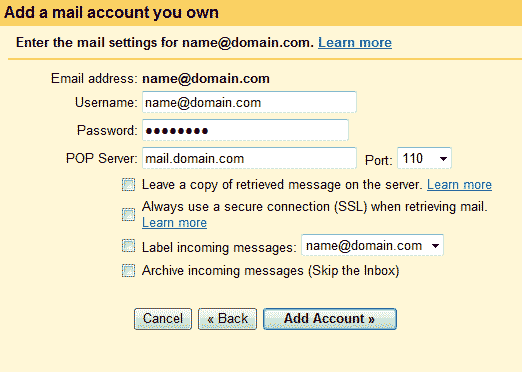This screenshot has height=372, width=522.
Task: Expand the Port 110 dropdown
Action: point(424,158)
